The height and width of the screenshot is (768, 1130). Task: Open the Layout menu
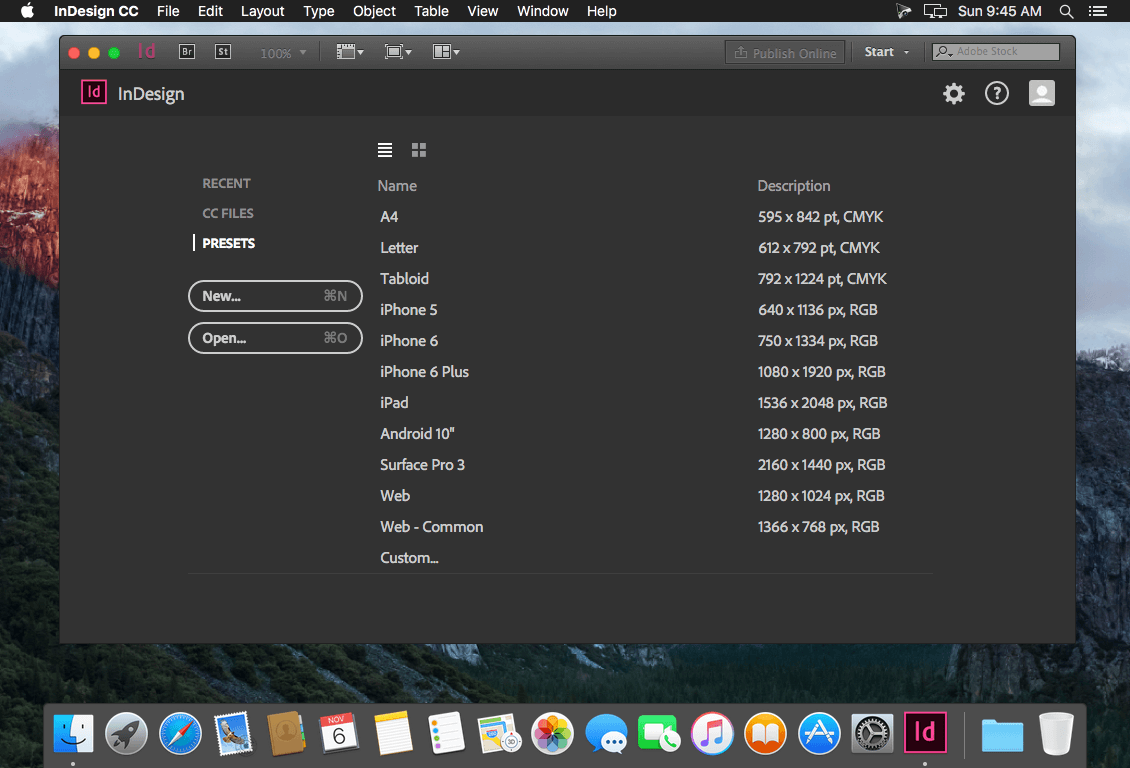click(x=262, y=11)
